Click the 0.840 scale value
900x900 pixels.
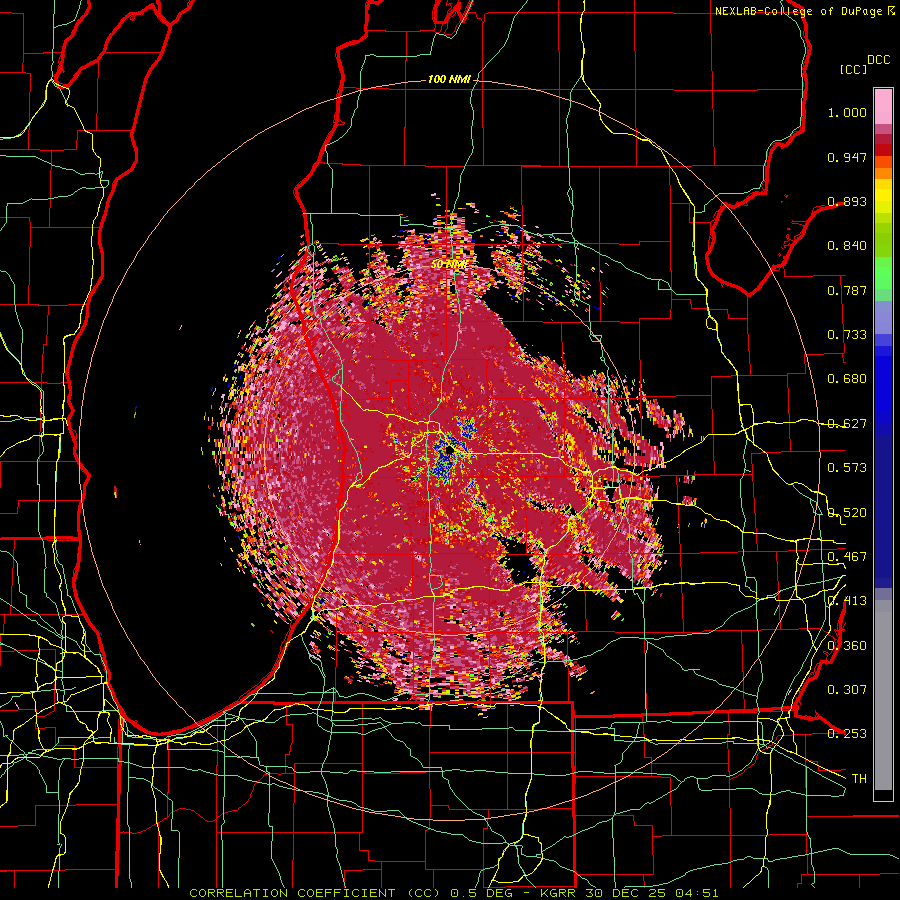(847, 246)
